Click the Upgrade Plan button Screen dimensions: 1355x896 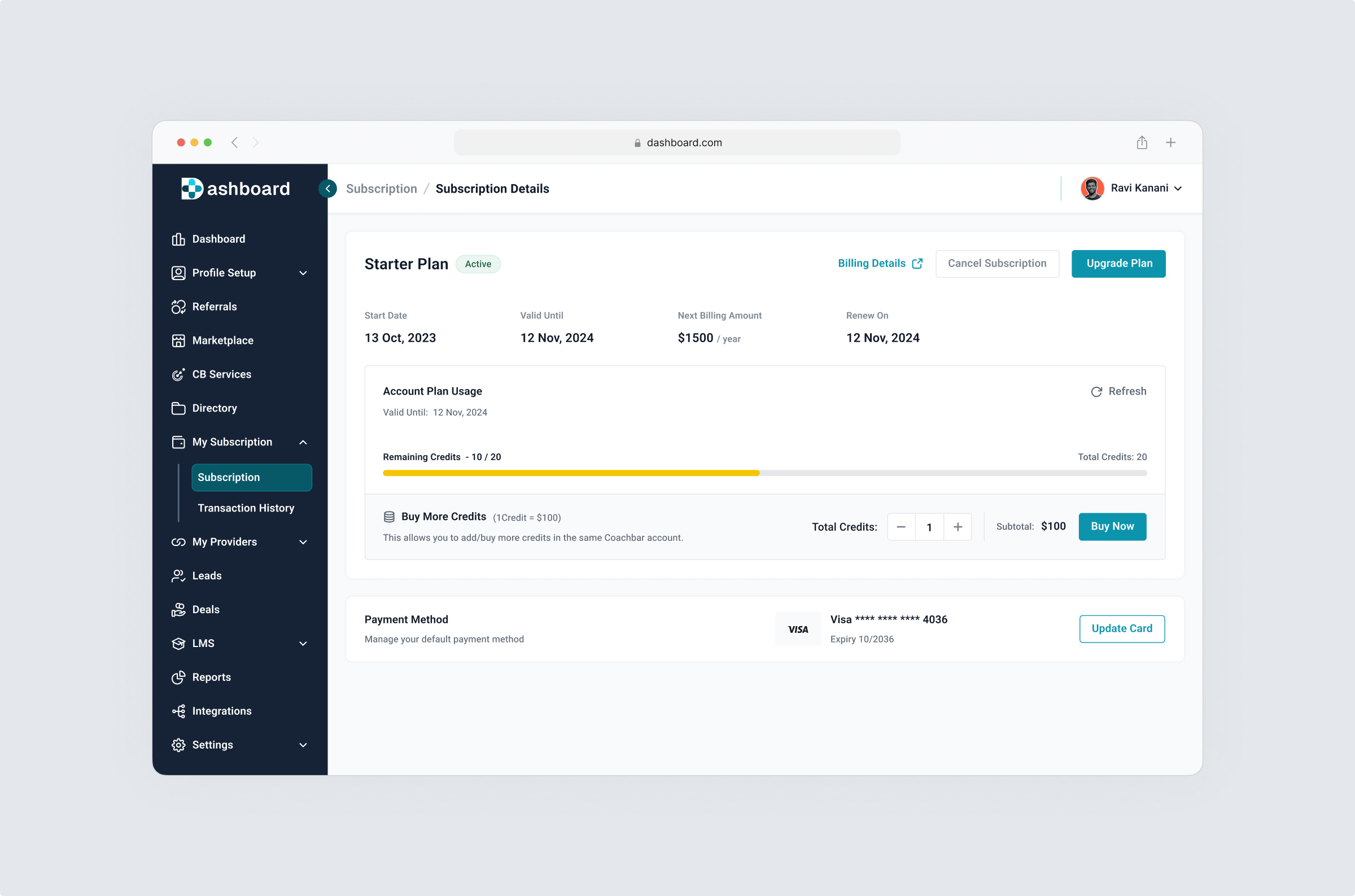pyautogui.click(x=1118, y=264)
